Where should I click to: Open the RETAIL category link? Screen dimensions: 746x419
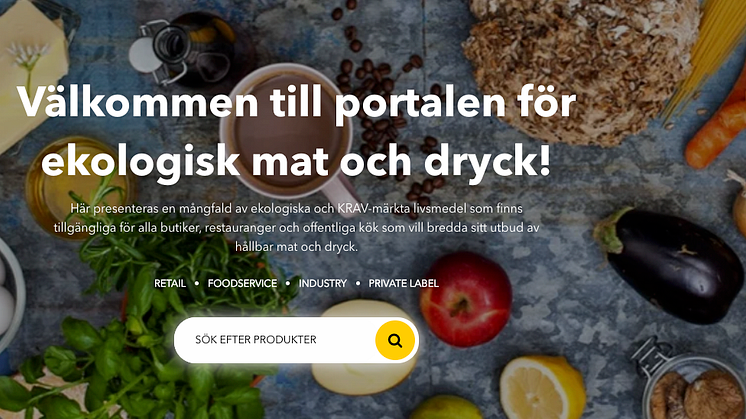[170, 283]
